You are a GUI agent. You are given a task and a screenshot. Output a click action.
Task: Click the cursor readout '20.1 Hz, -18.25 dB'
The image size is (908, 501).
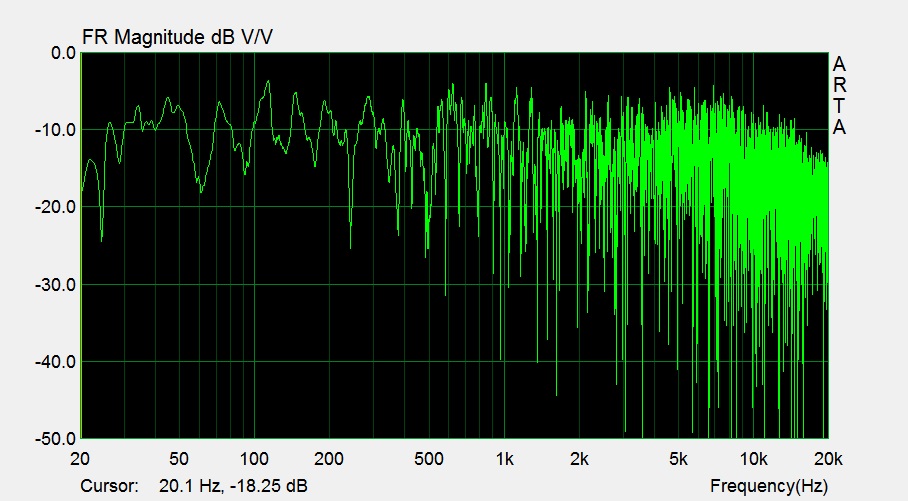tap(233, 485)
